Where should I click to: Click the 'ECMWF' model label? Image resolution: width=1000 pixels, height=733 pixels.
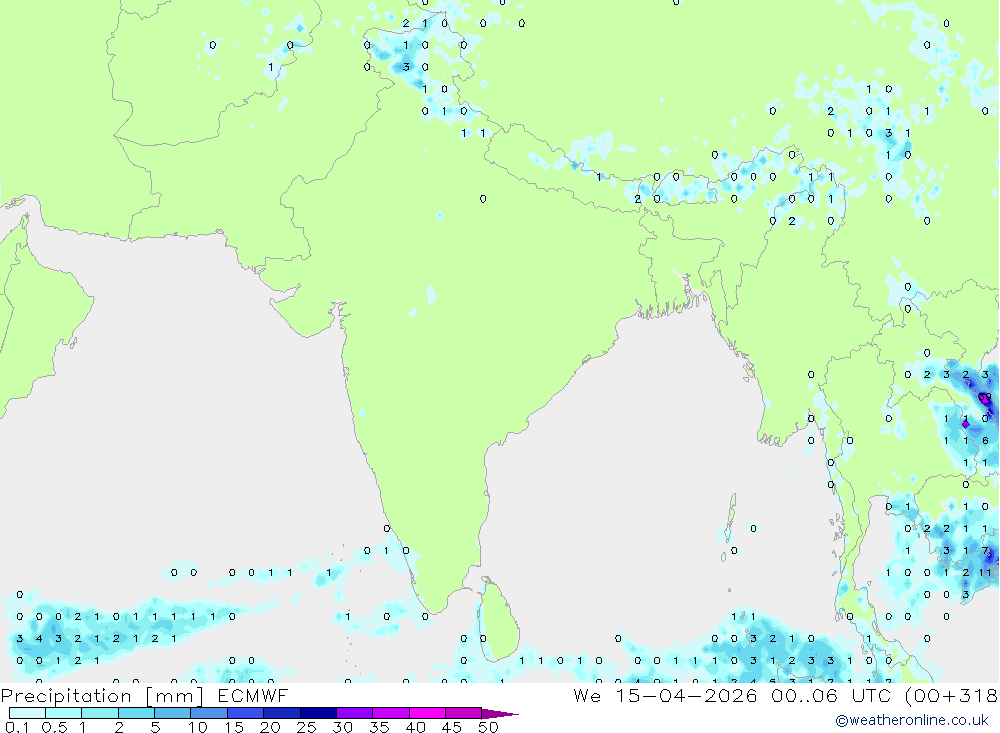point(253,695)
